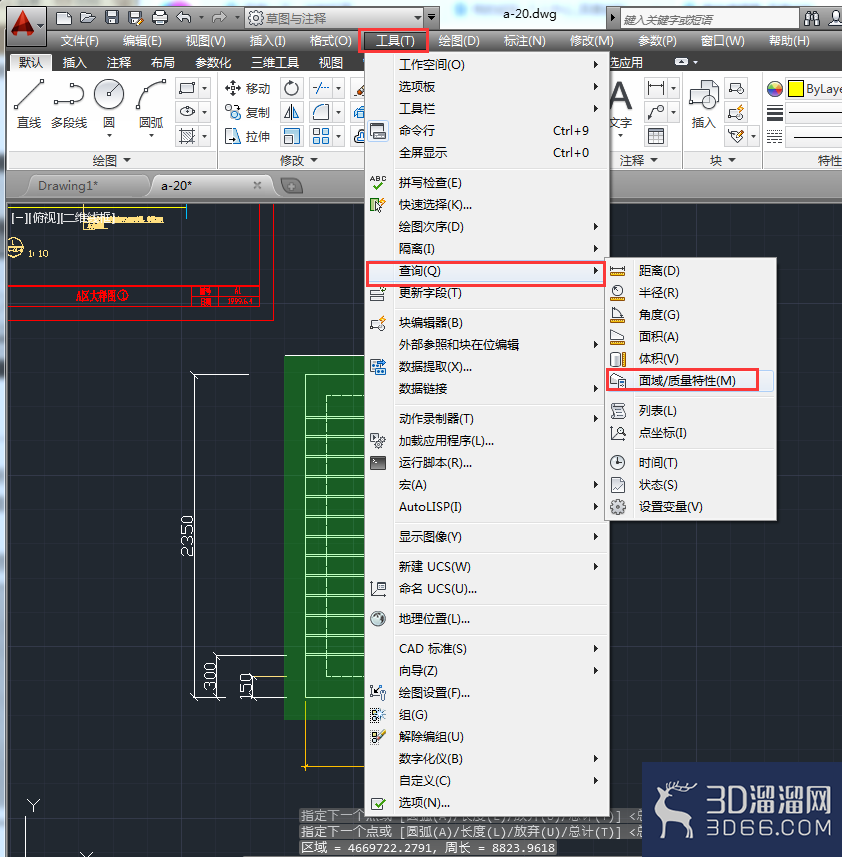
Task: Select the Circle (圆) tool
Action: click(109, 104)
